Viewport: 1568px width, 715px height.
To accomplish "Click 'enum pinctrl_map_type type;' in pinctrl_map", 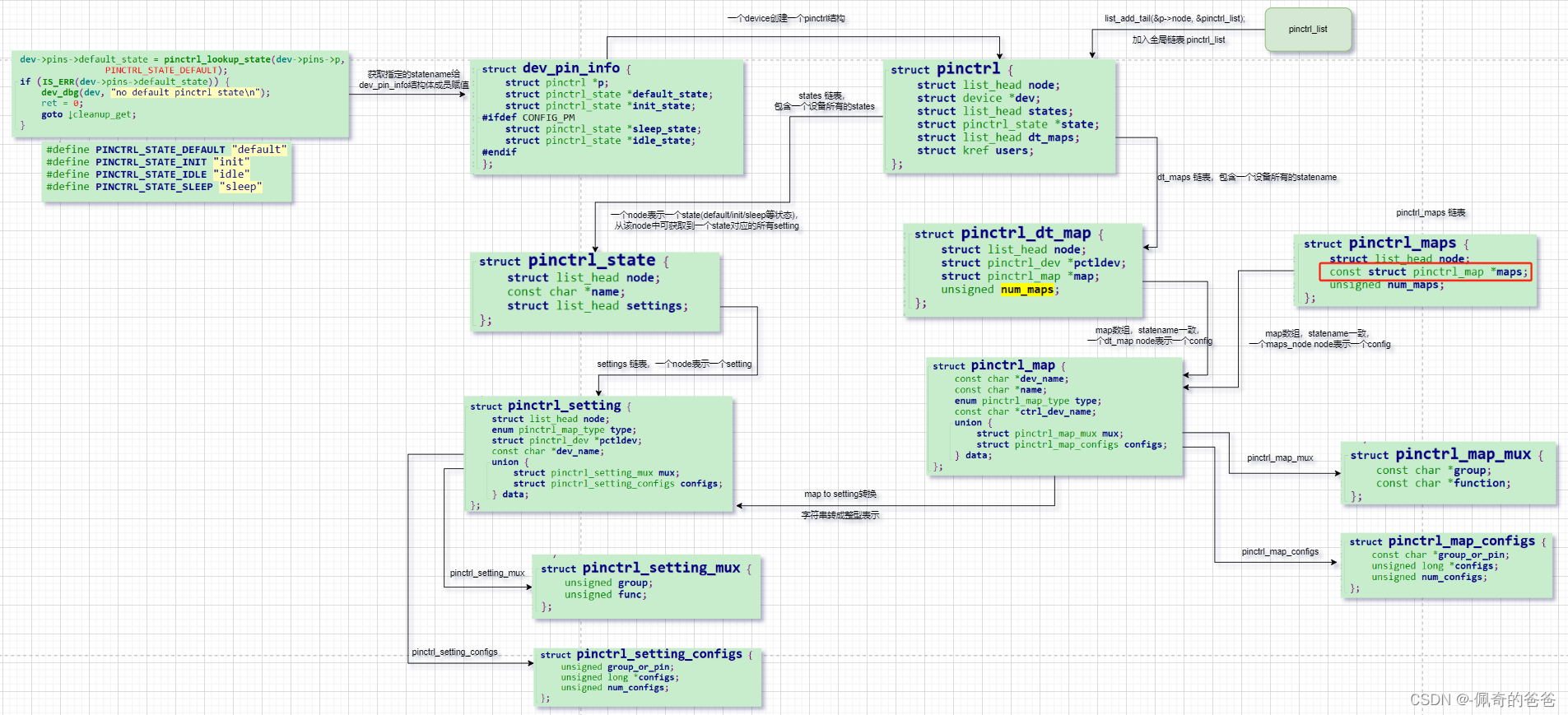I will pyautogui.click(x=1028, y=401).
